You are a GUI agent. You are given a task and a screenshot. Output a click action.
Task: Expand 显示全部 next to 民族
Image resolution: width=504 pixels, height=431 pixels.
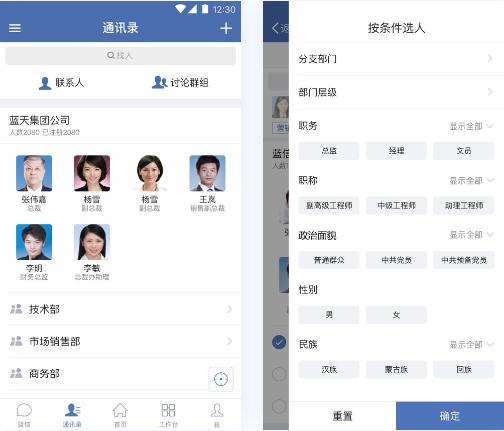[471, 344]
